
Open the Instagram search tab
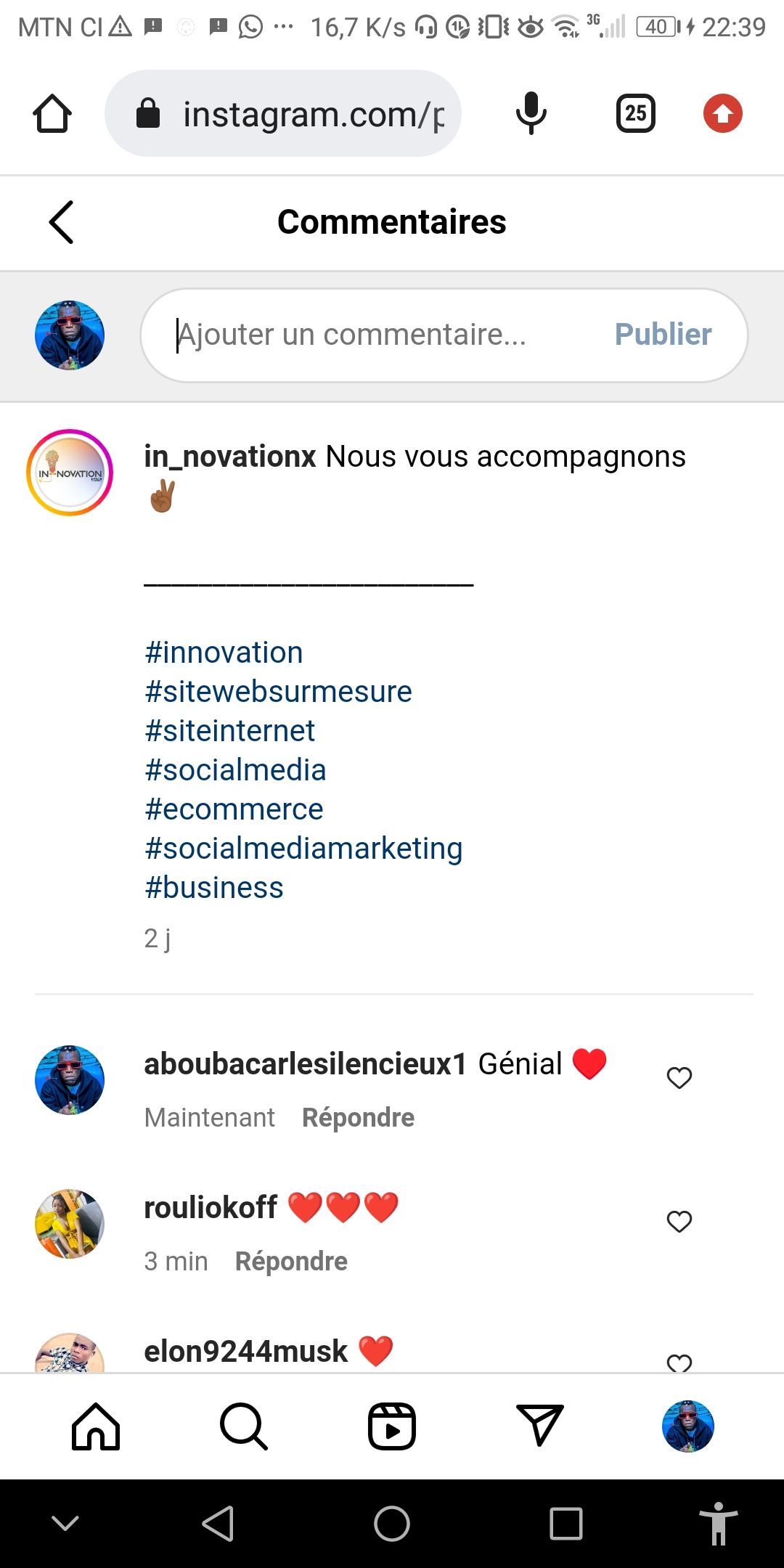[244, 1426]
